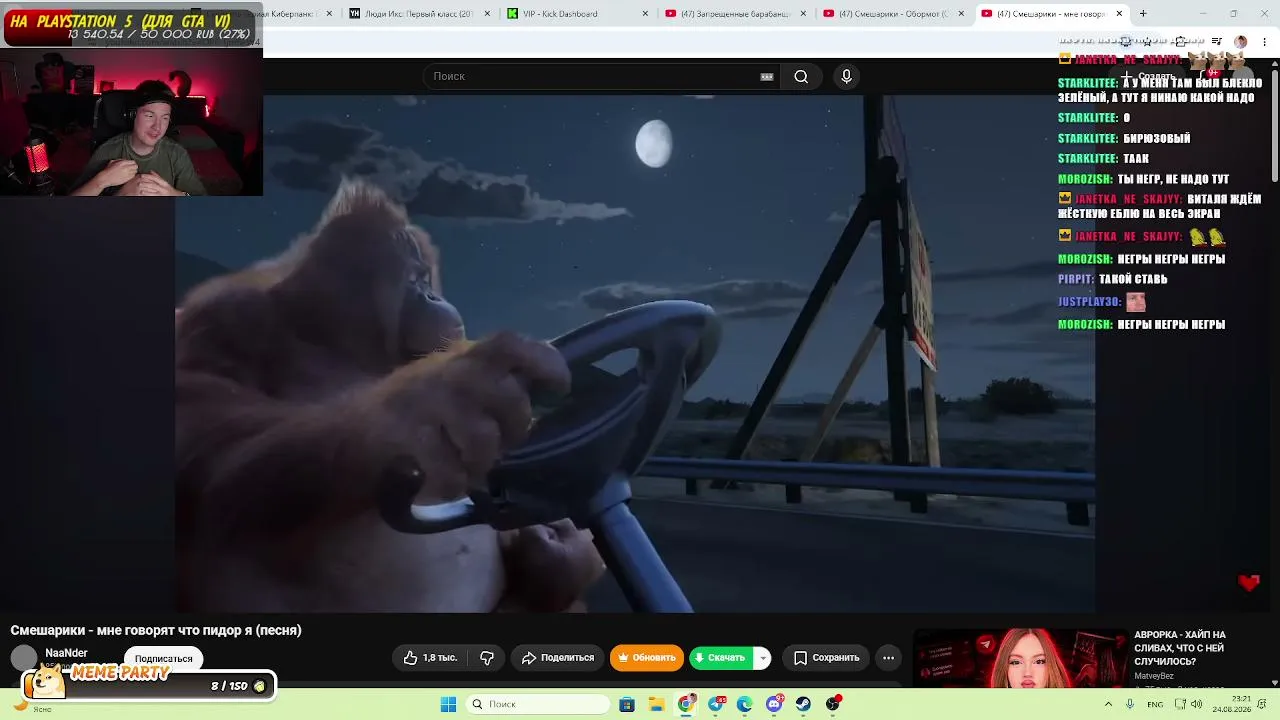The height and width of the screenshot is (720, 1280).
Task: Click the video title Смешарики - мне говорят
Action: [156, 630]
